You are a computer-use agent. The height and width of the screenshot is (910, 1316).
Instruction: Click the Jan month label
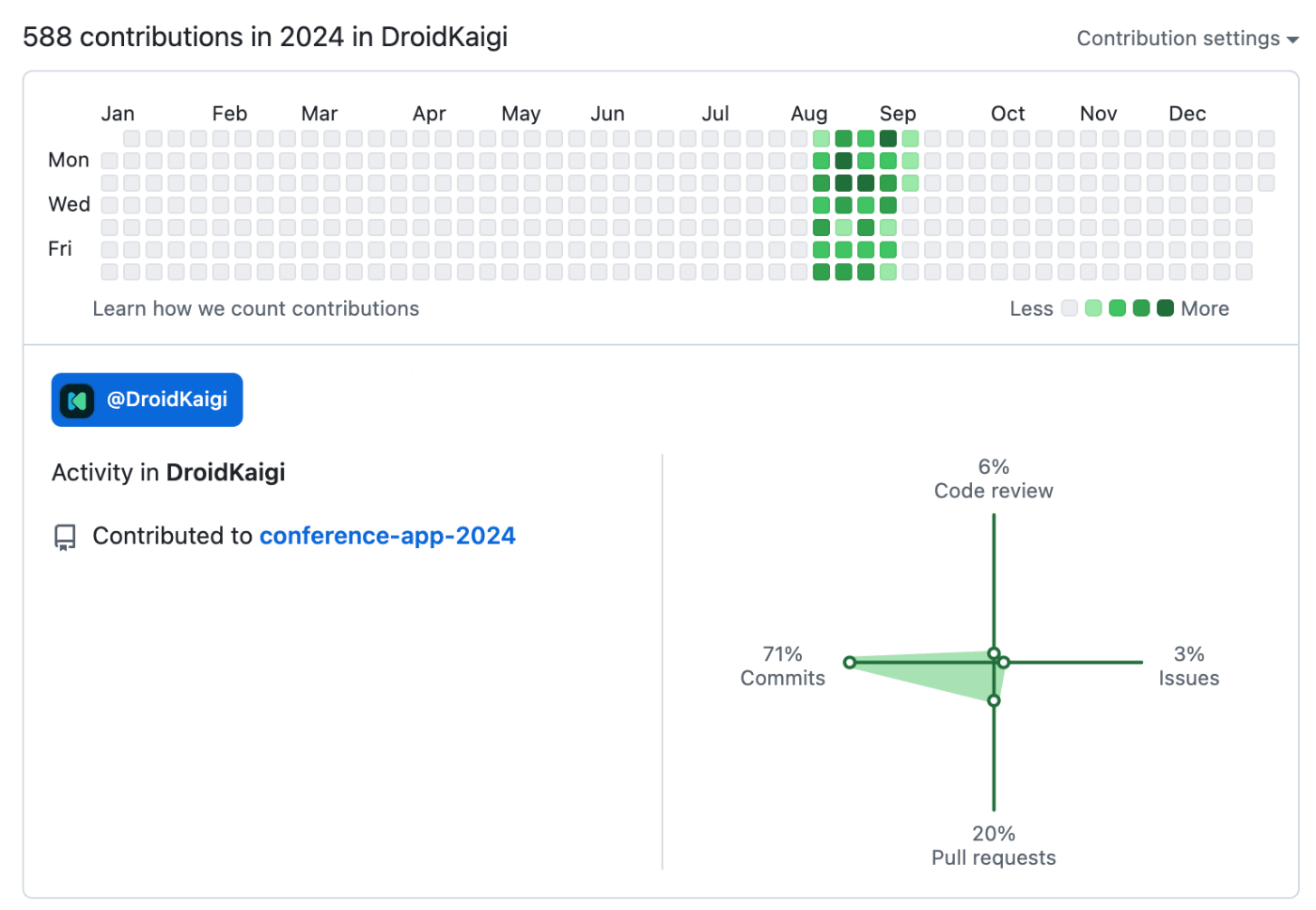click(117, 114)
